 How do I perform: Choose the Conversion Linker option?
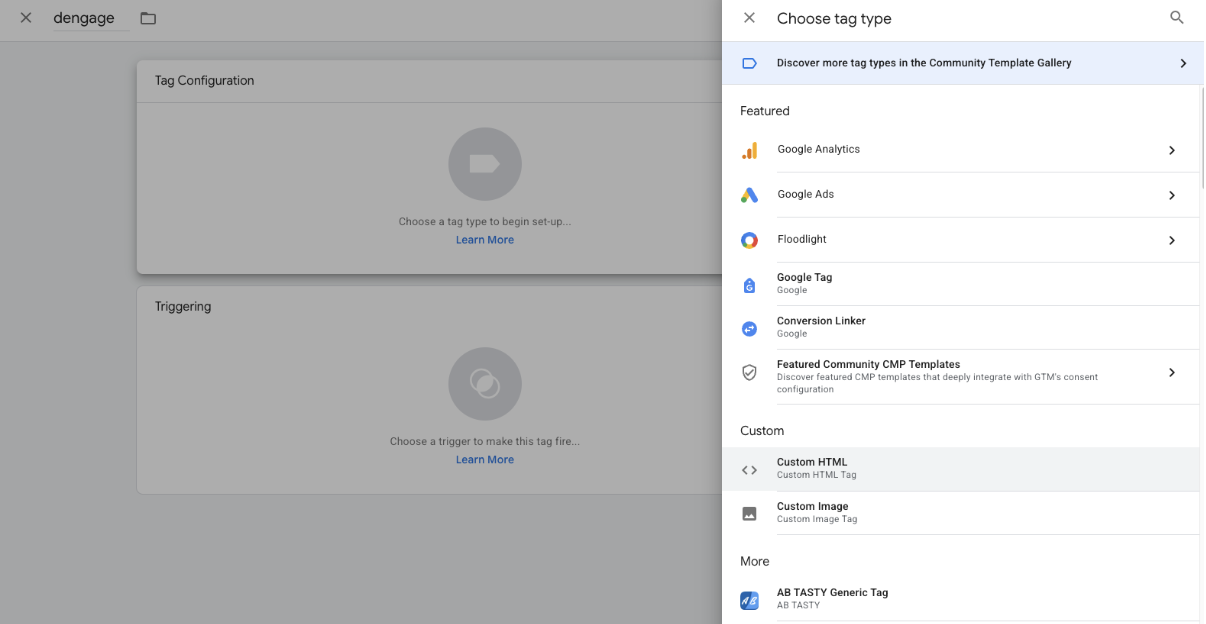[960, 328]
